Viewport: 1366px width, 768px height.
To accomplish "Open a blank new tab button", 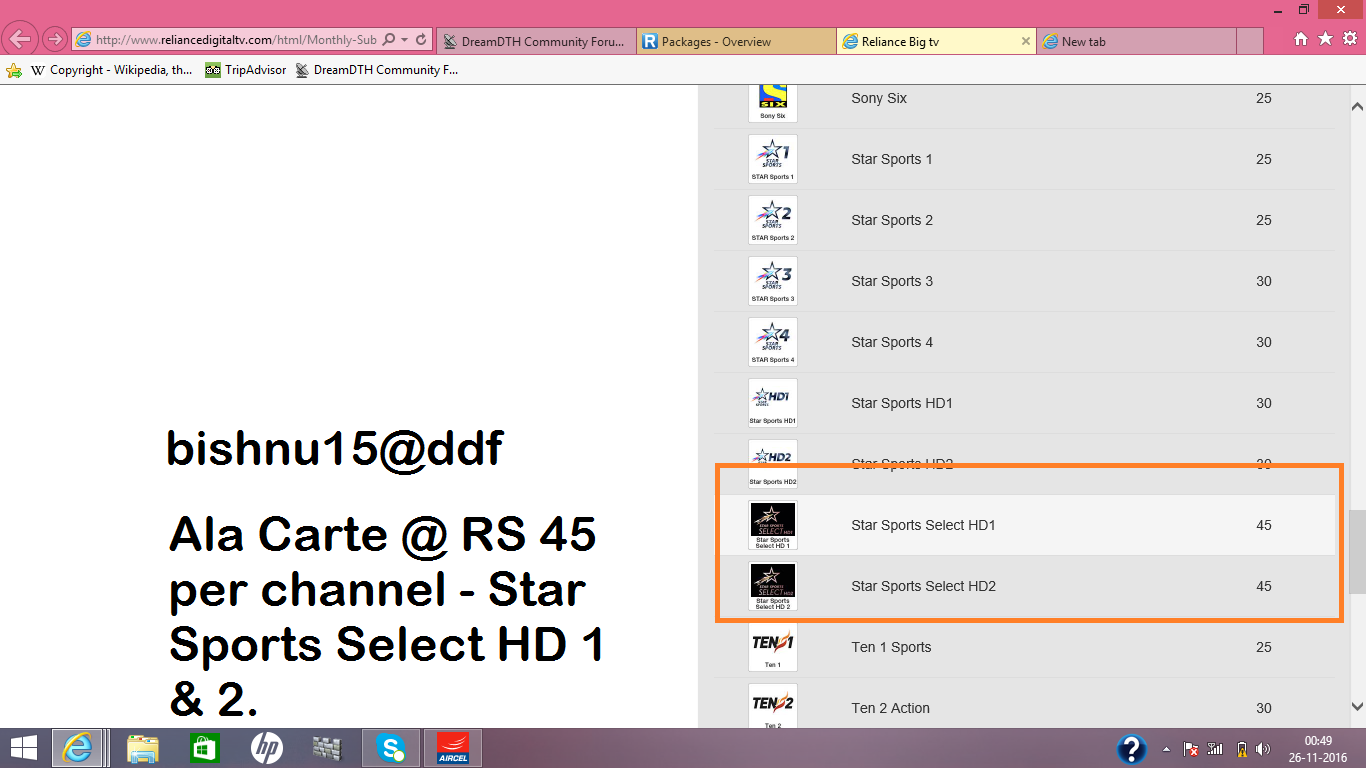I will [1250, 41].
